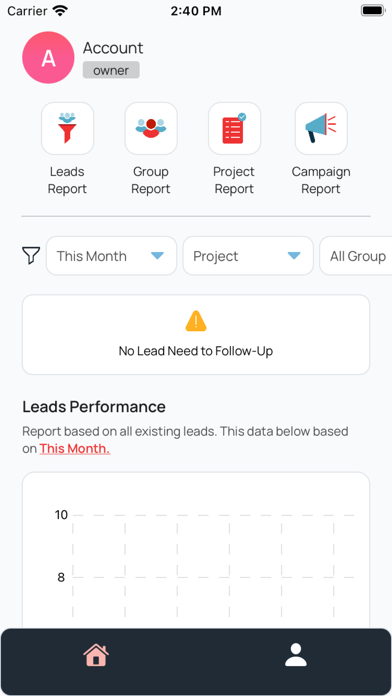The image size is (392, 696).
Task: Open the Leads Report funnel icon
Action: [x=67, y=128]
